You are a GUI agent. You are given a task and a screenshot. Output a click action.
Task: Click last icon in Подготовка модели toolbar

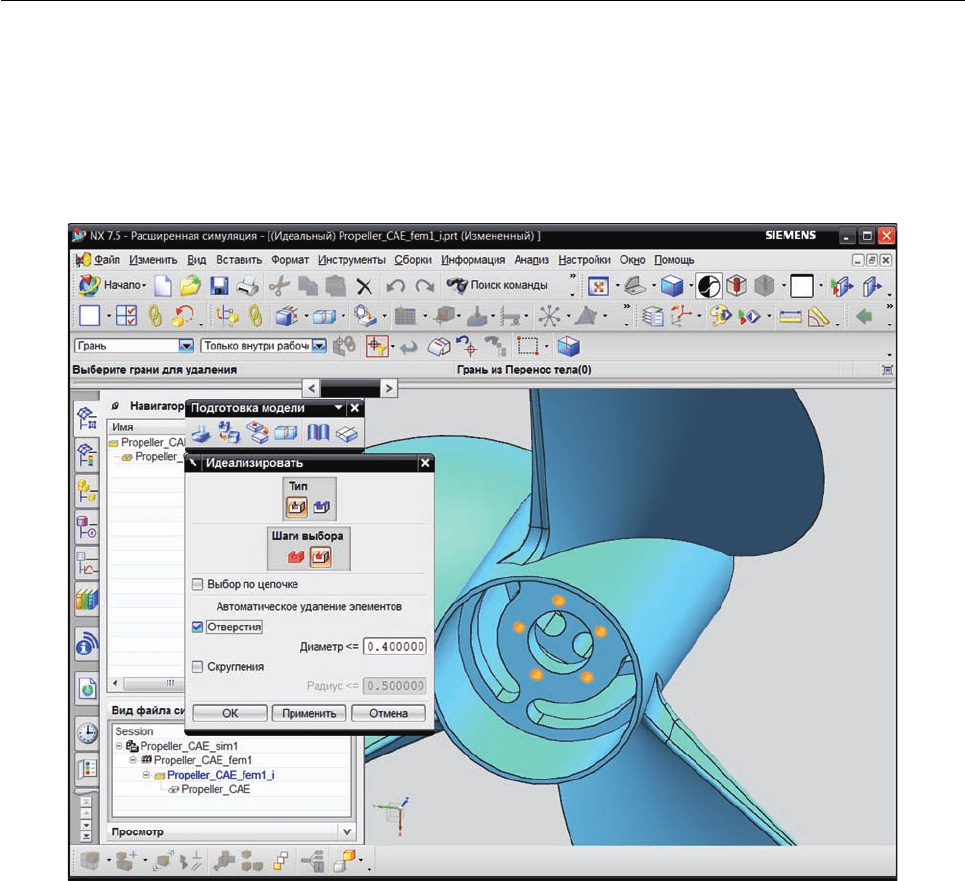tap(346, 434)
